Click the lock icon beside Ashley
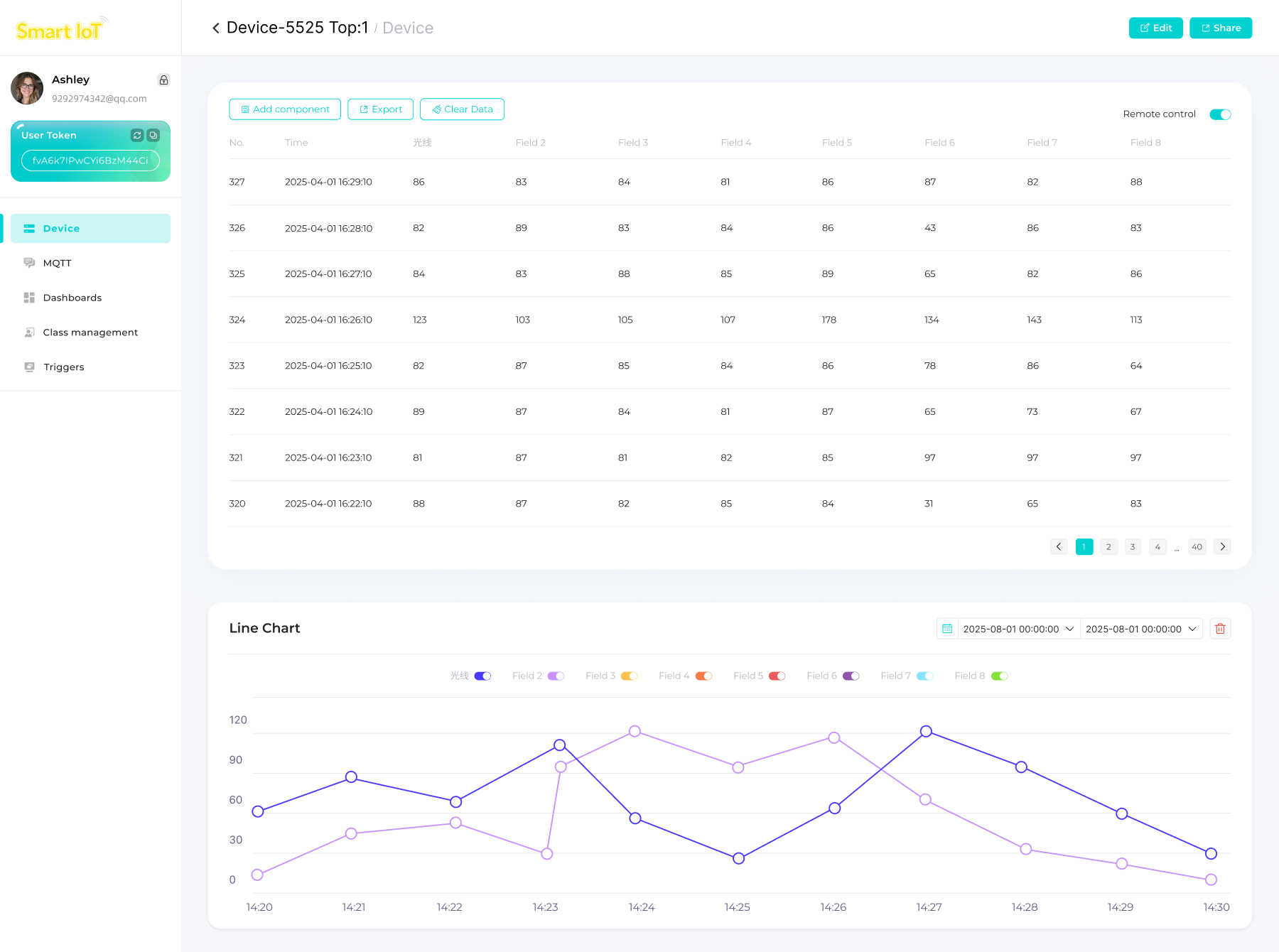Image resolution: width=1279 pixels, height=952 pixels. point(163,80)
